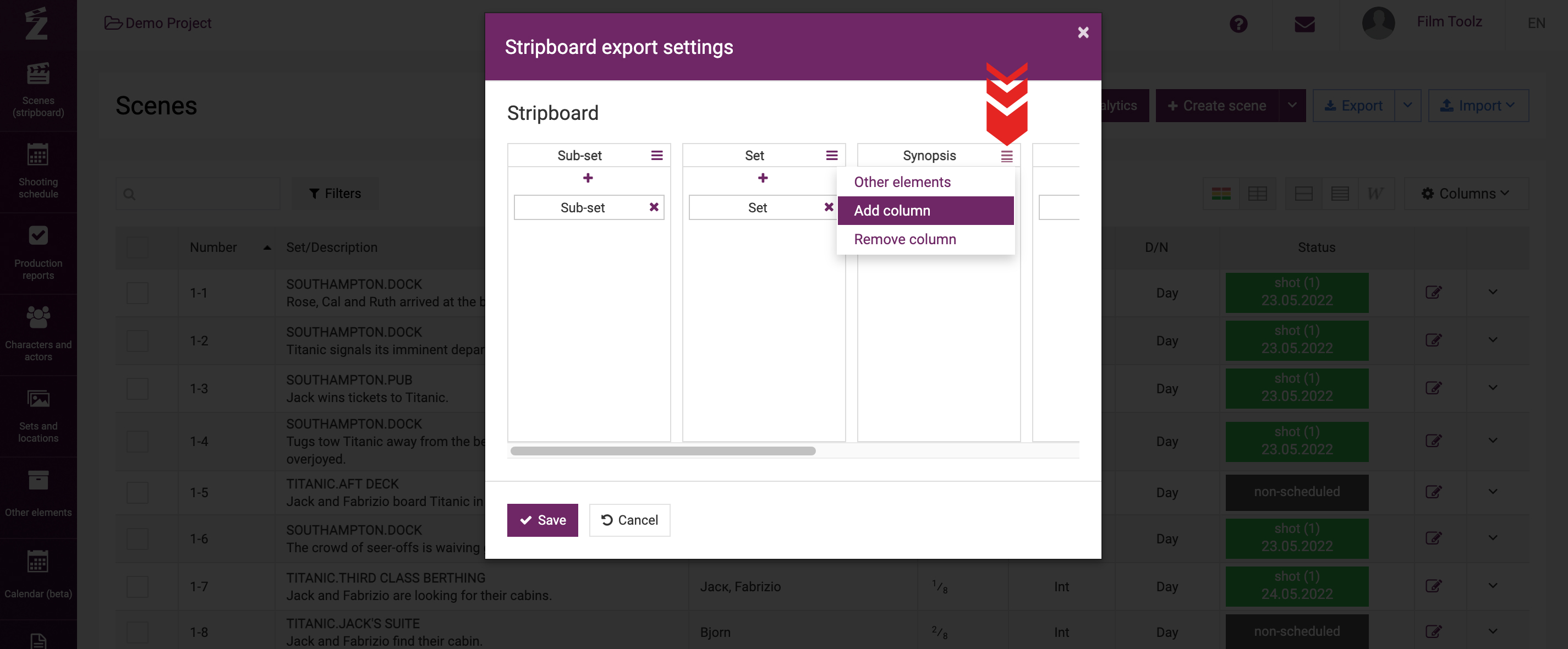The height and width of the screenshot is (649, 1568).
Task: Tick checkbox for scene 1-8
Action: point(138,632)
